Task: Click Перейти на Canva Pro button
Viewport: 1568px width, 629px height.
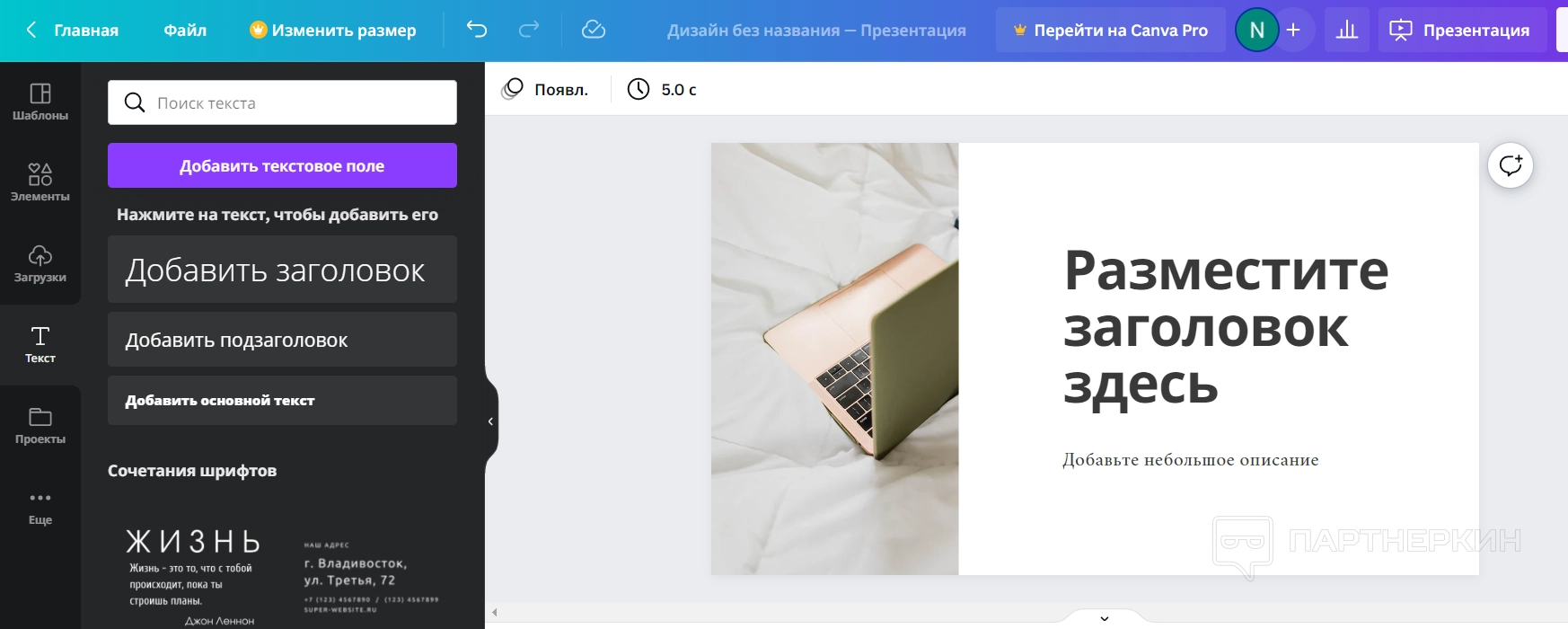Action: coord(1111,30)
